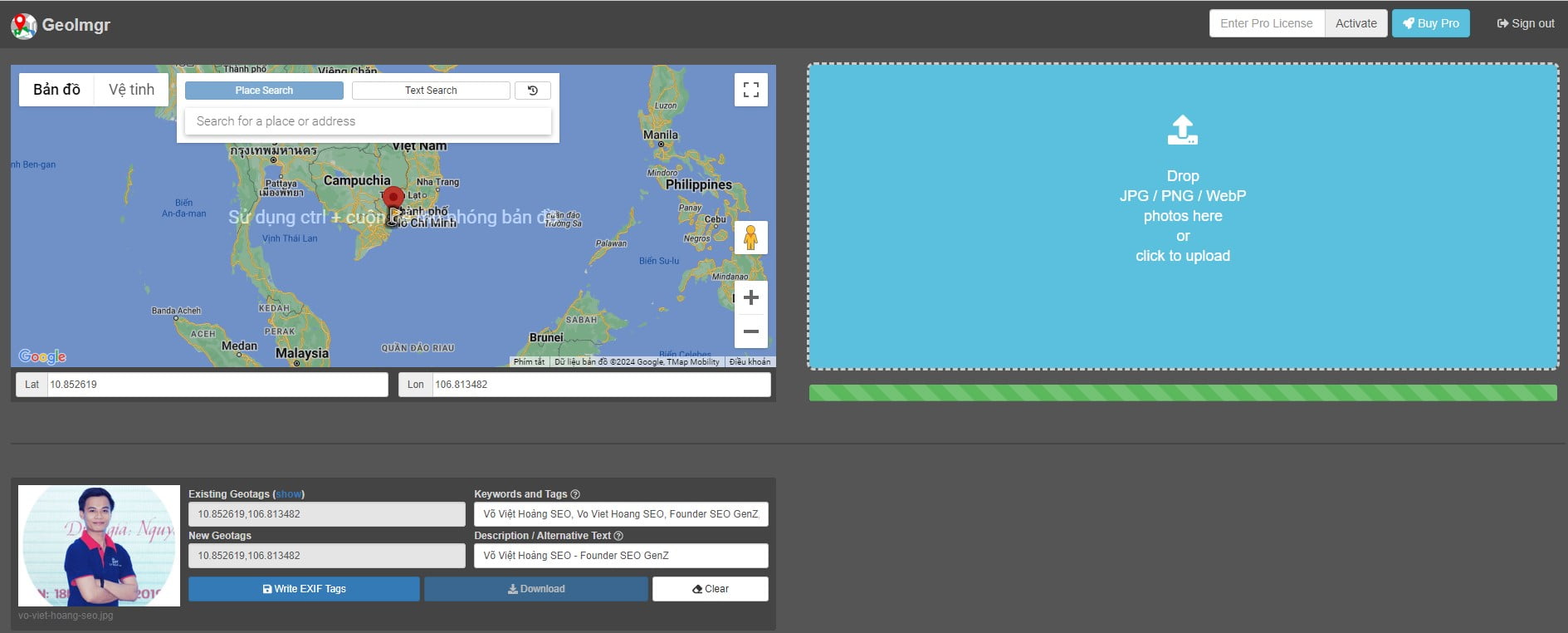Edit the Keywords and Tags field

pyautogui.click(x=621, y=514)
